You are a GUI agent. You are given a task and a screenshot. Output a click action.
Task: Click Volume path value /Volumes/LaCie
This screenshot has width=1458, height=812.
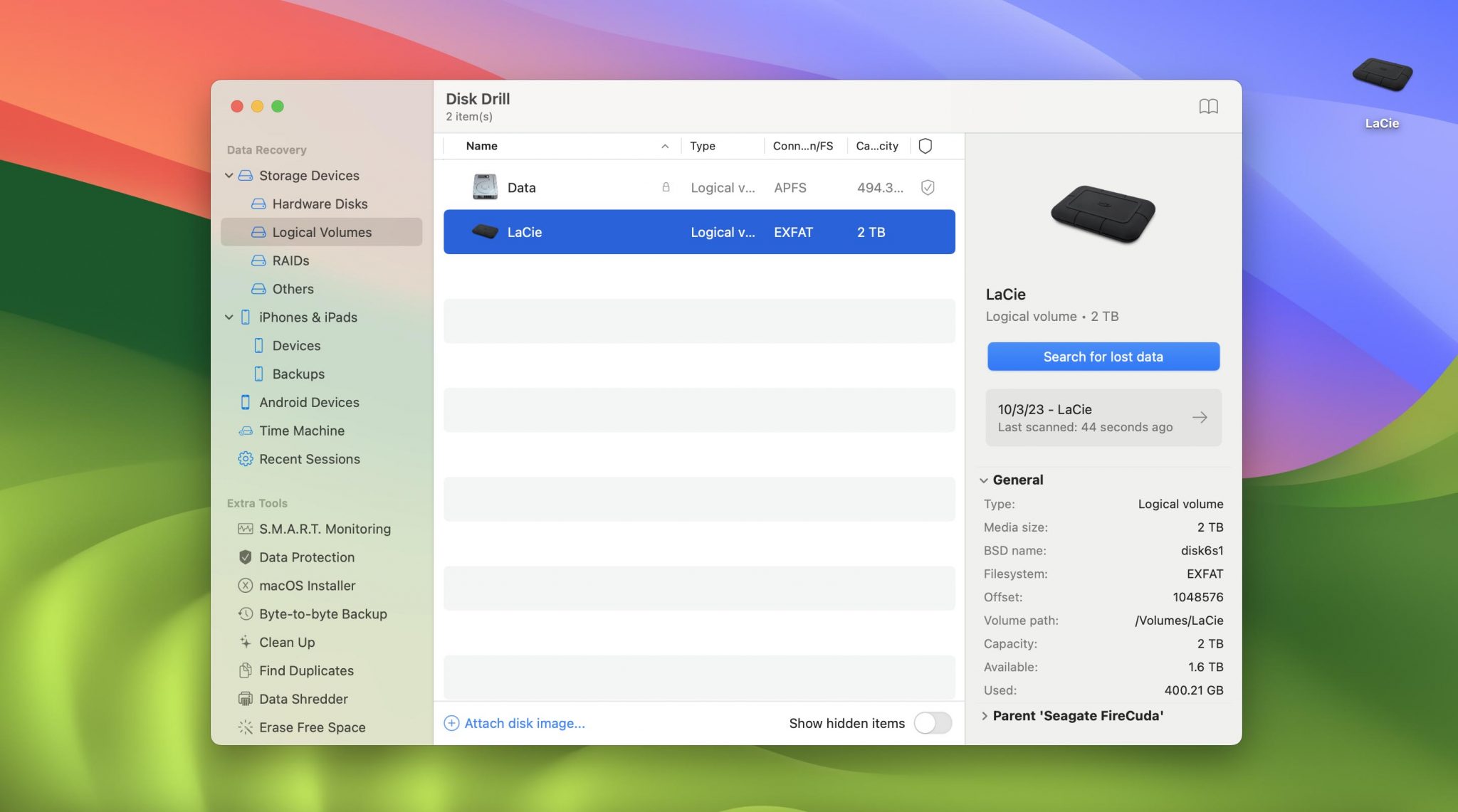(1179, 621)
